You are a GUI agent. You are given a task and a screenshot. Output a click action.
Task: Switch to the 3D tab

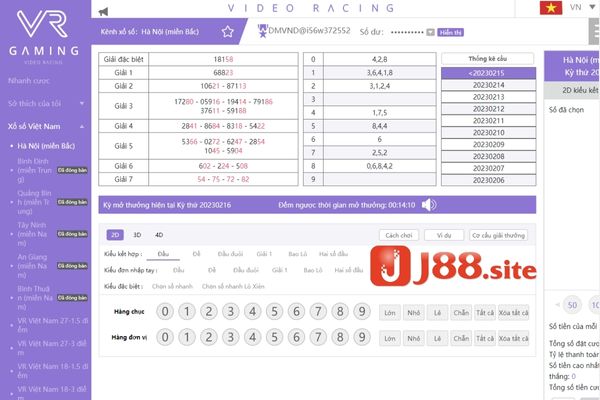click(137, 235)
